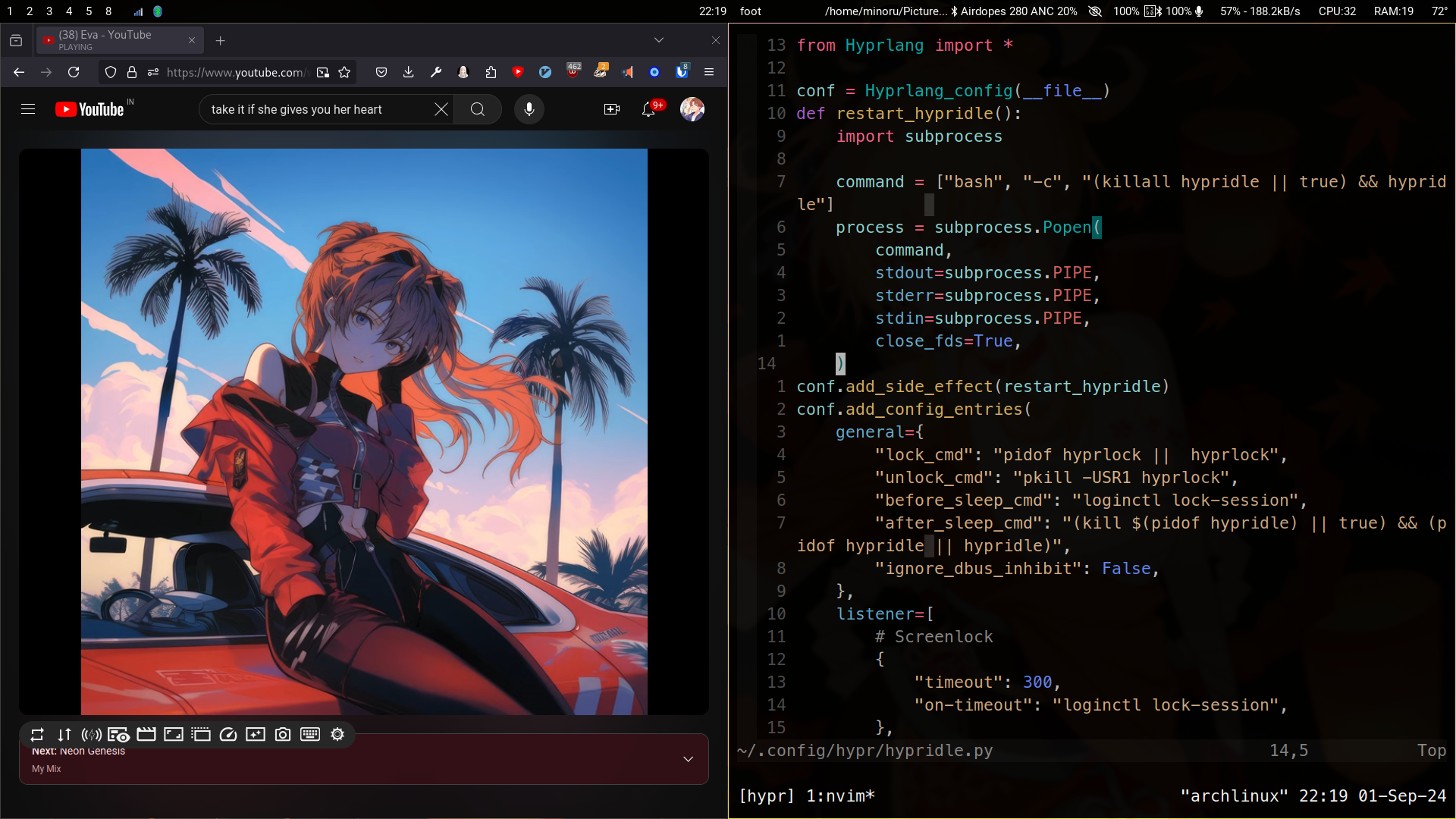Click the tmux window 1:nvim* label
The width and height of the screenshot is (1456, 819).
(x=840, y=795)
